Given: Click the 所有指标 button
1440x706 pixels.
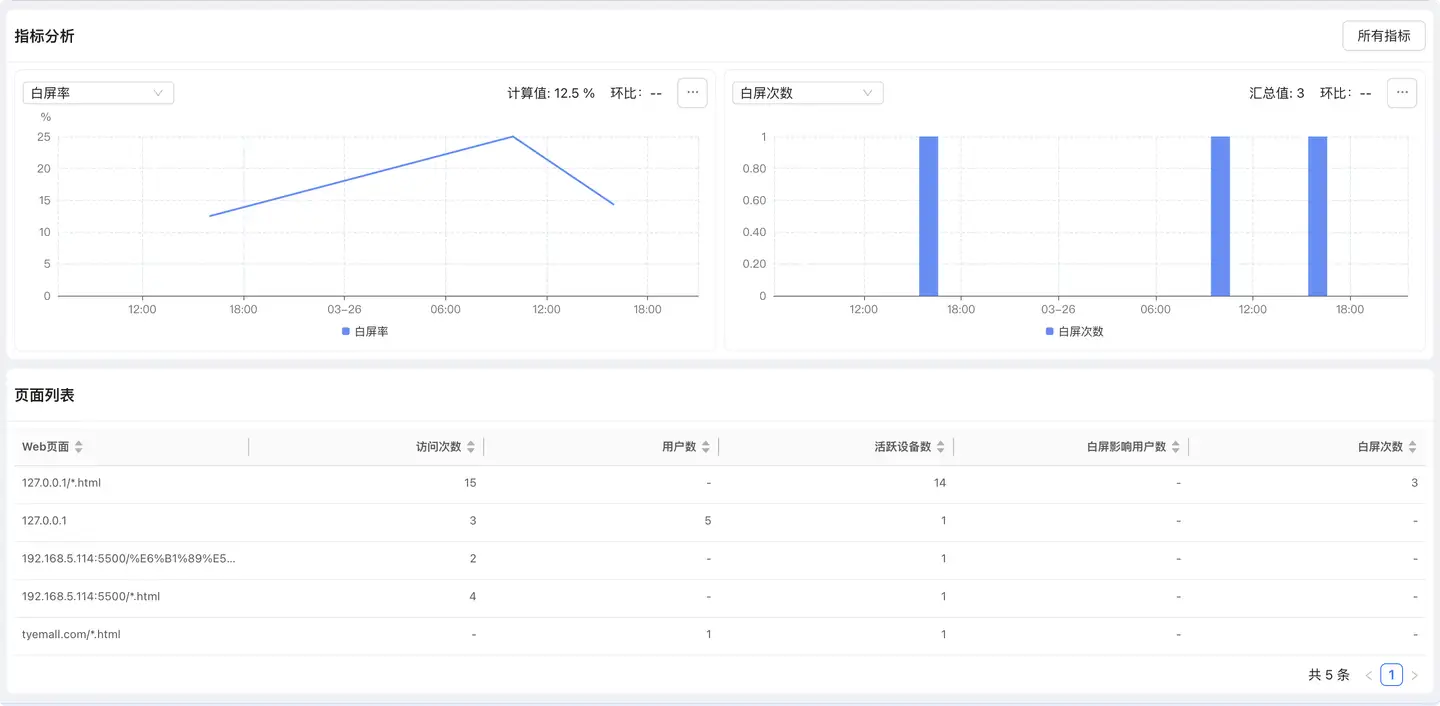Looking at the screenshot, I should pos(1383,35).
